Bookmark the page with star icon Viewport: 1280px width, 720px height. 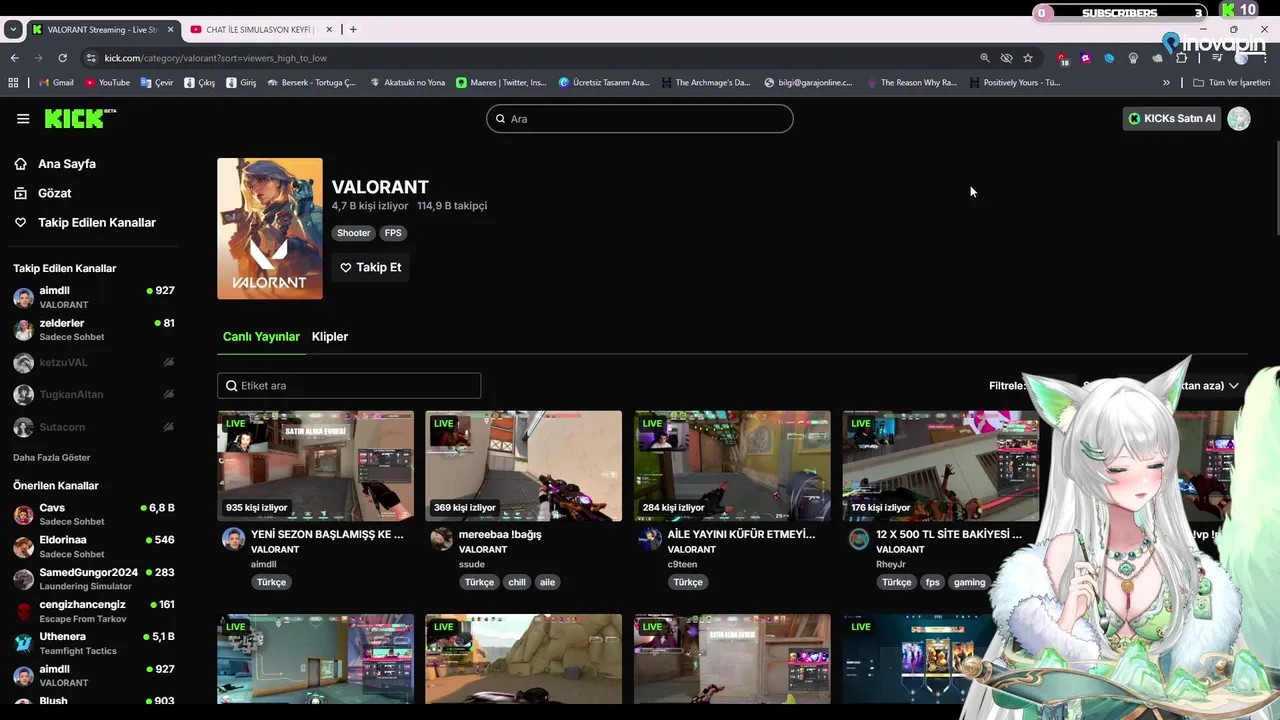(x=1028, y=58)
